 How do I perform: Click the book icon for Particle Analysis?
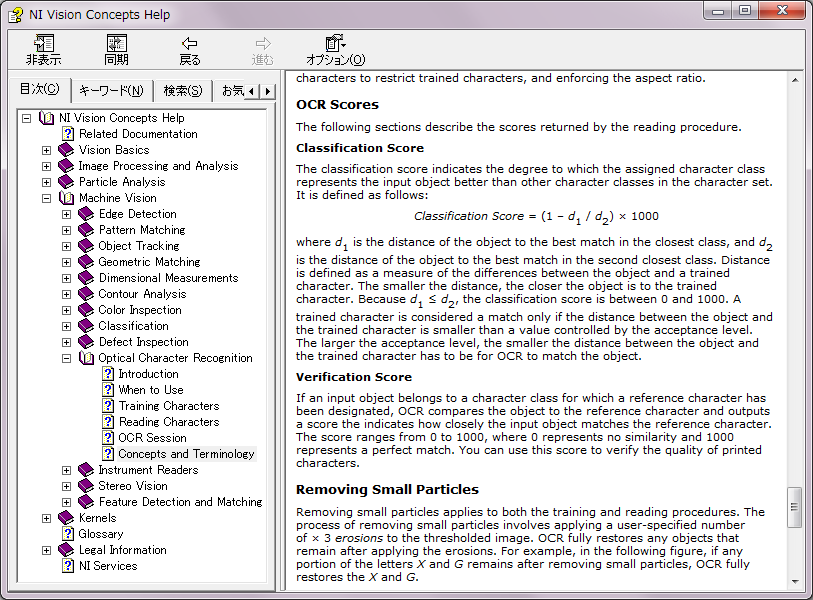tap(66, 183)
